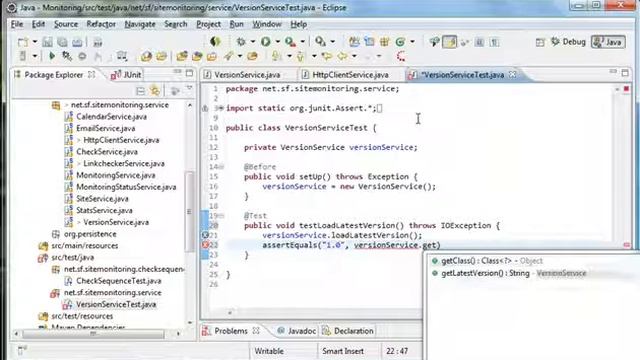Screen dimensions: 640x360
Task: Open the Refactor menu
Action: pos(101,24)
